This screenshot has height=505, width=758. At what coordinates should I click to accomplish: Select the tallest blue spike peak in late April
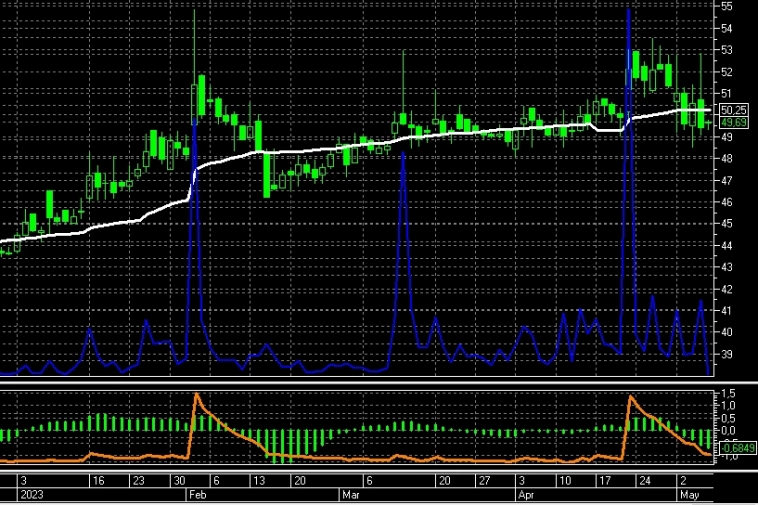627,10
